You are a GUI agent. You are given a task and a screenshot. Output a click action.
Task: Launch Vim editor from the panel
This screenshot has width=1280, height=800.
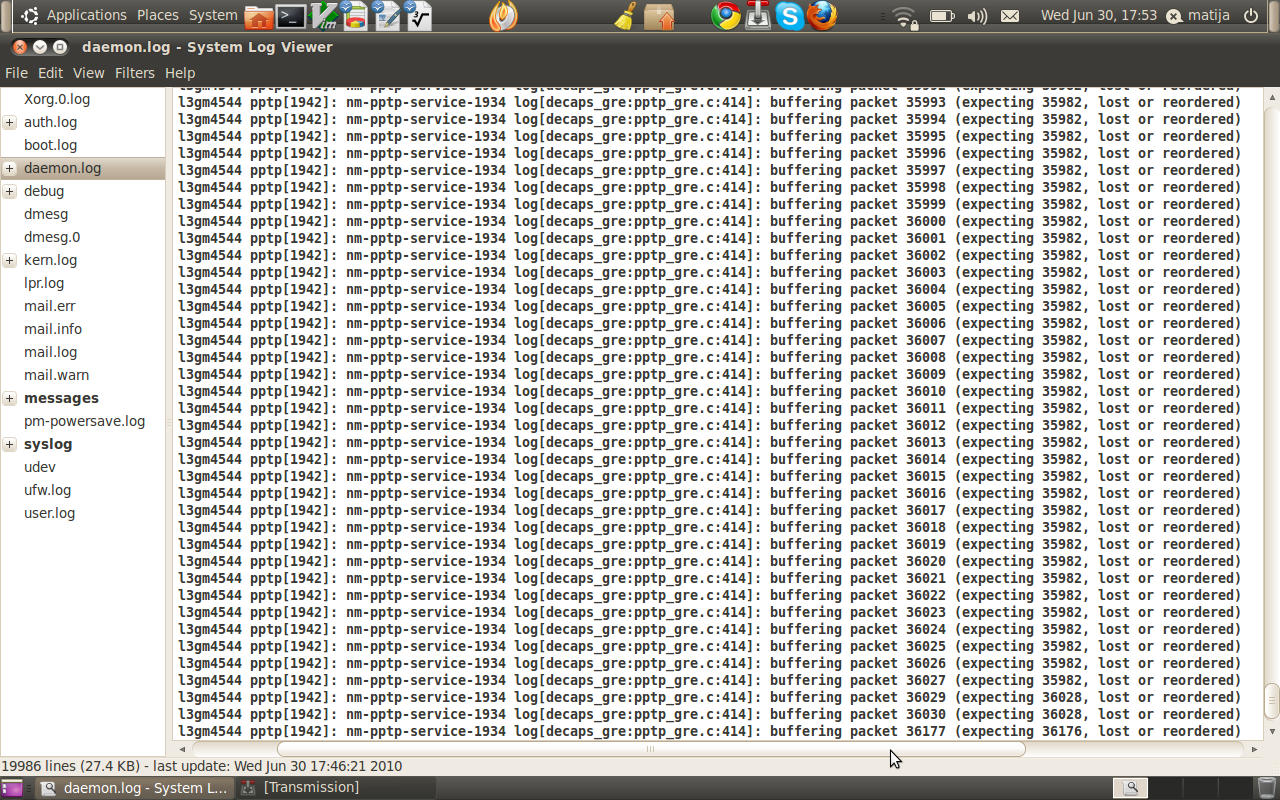point(323,16)
